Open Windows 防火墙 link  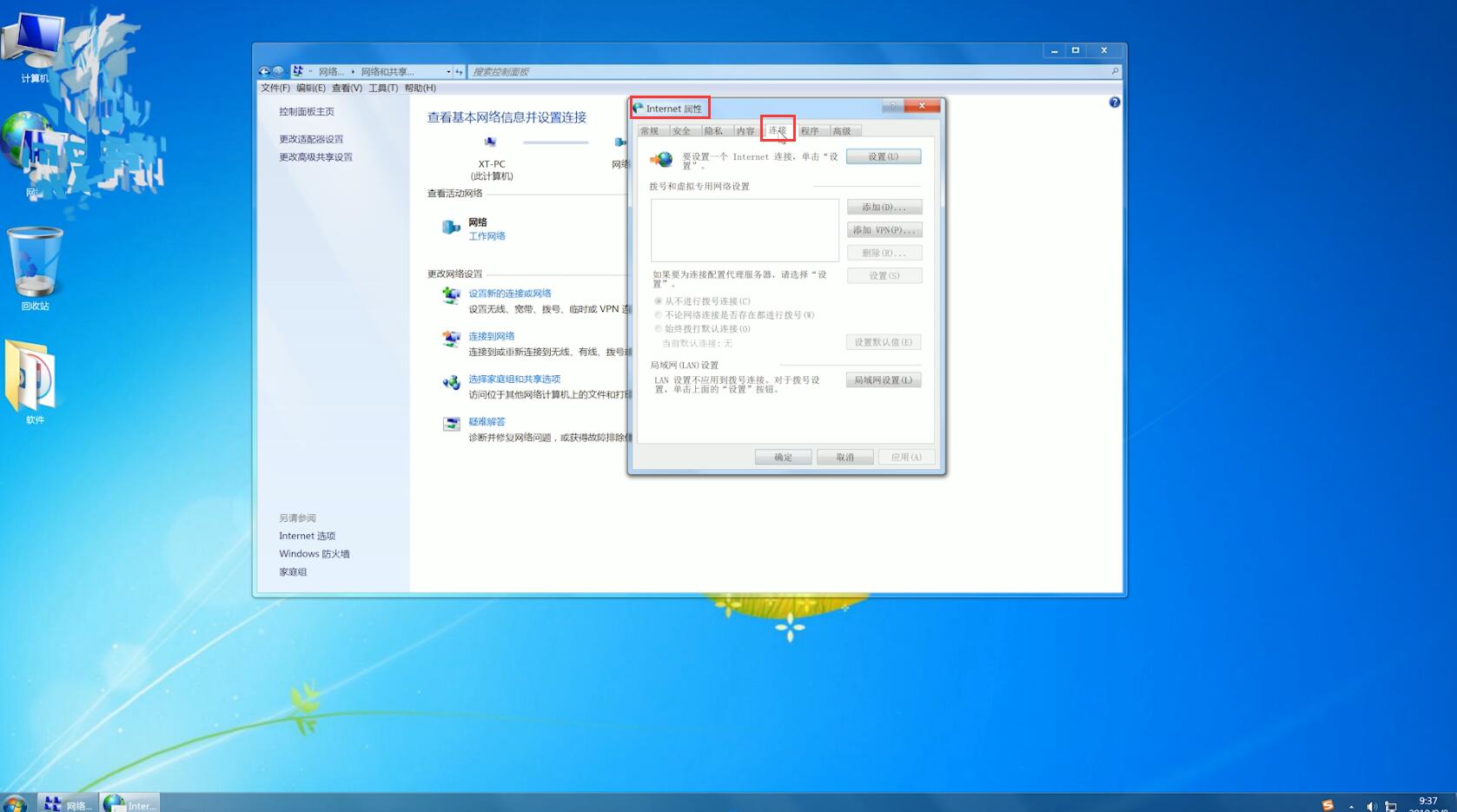(315, 554)
